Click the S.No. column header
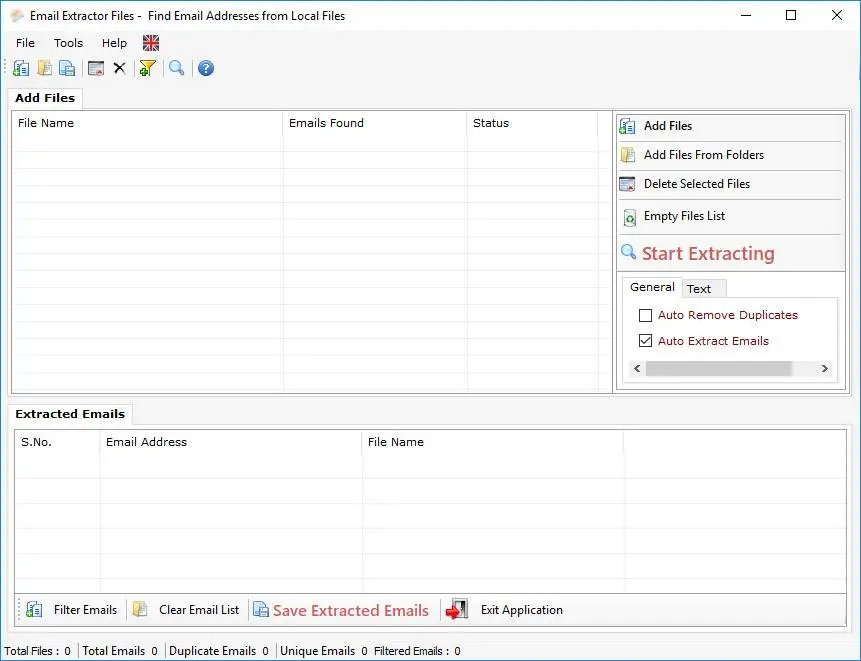 pyautogui.click(x=57, y=442)
